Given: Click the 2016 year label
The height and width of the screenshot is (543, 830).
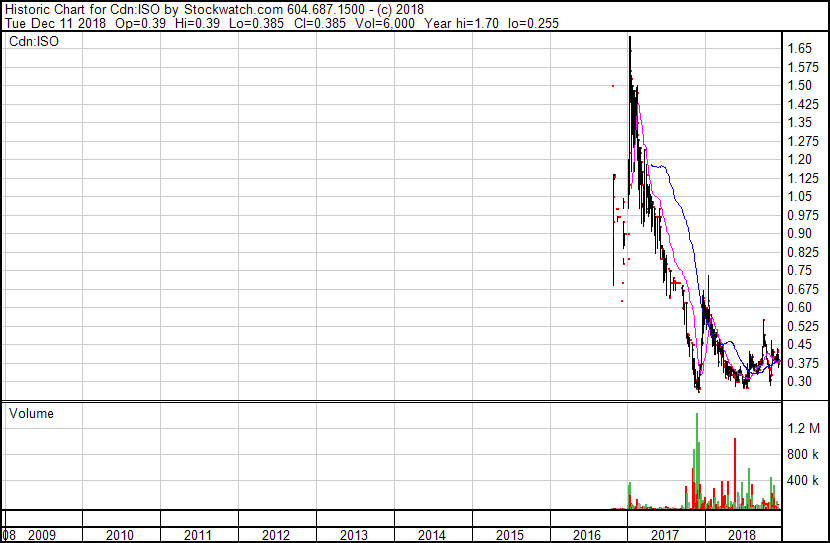Looking at the screenshot, I should click(x=587, y=535).
